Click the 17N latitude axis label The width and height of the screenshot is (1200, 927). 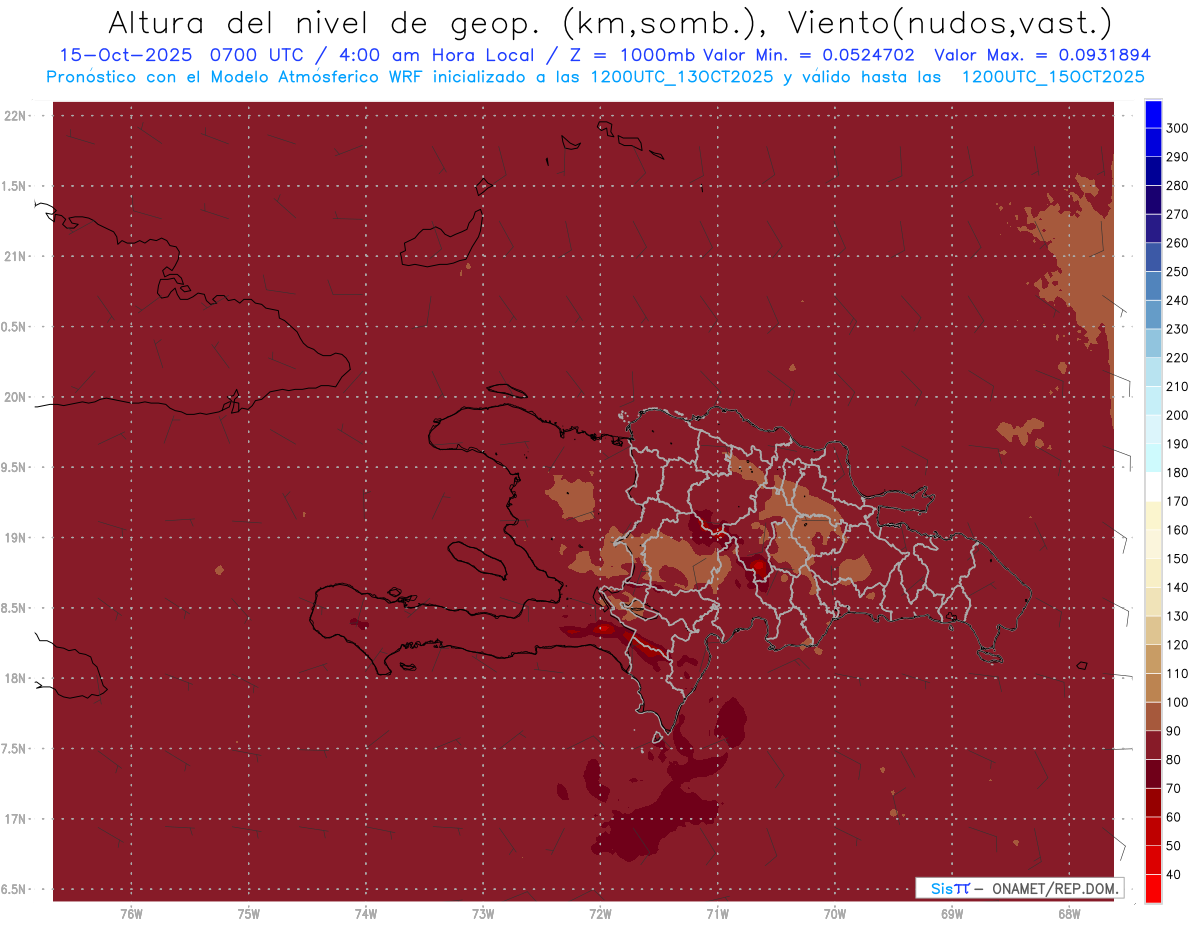click(18, 819)
